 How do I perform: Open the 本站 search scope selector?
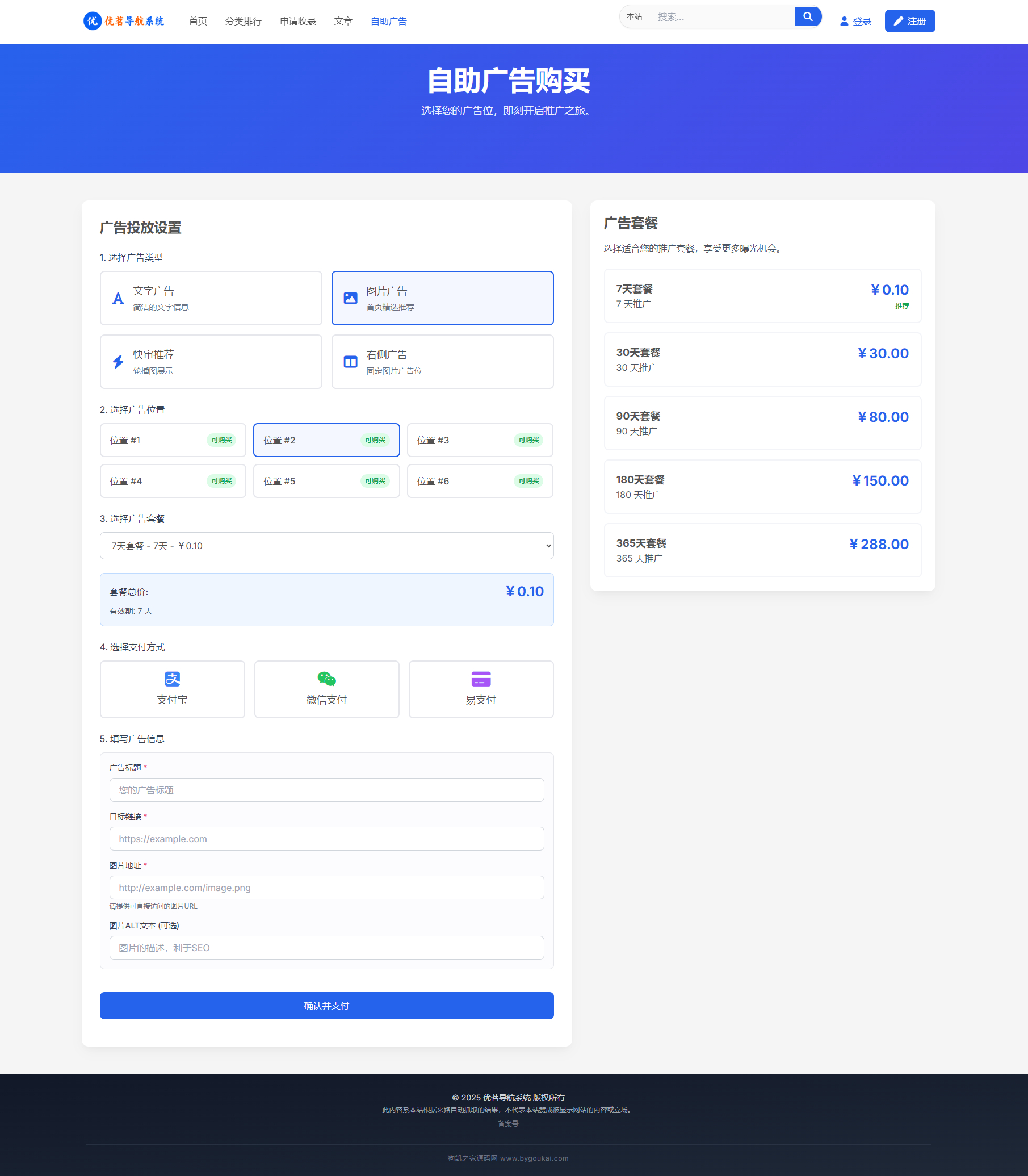click(x=635, y=16)
